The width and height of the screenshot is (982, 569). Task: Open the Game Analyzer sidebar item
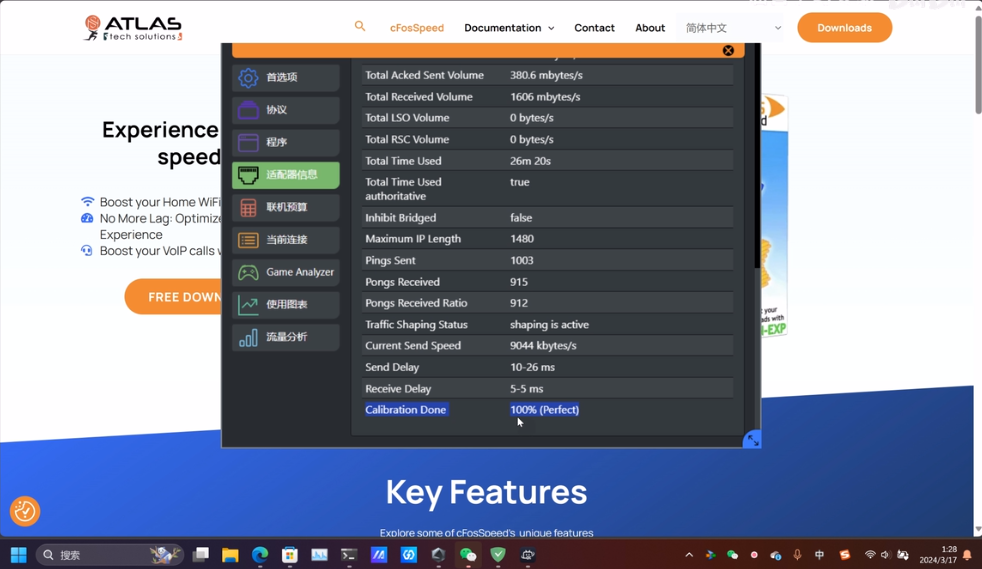[x=286, y=272]
